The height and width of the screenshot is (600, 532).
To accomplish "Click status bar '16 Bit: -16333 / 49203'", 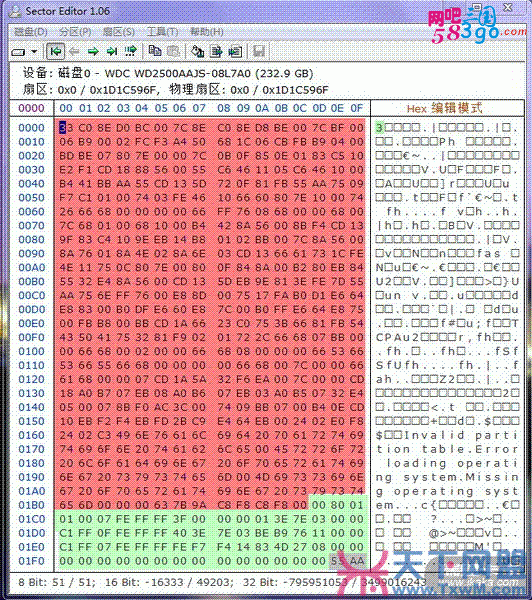I will [169, 582].
